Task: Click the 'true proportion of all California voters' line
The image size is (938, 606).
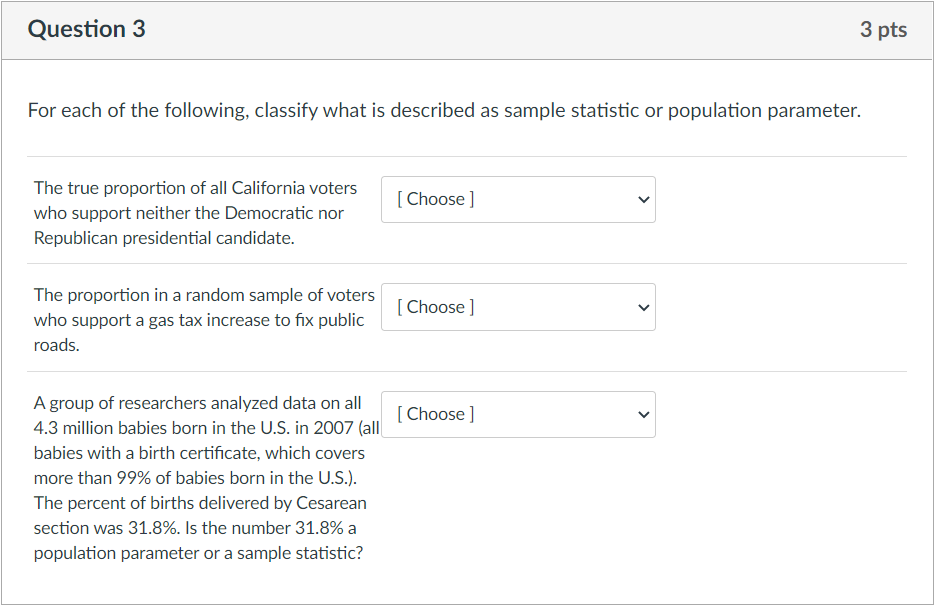Action: tap(195, 188)
